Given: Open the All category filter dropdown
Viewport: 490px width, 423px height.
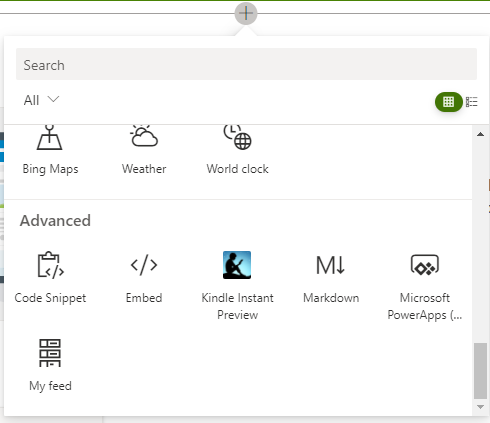Looking at the screenshot, I should (x=41, y=100).
